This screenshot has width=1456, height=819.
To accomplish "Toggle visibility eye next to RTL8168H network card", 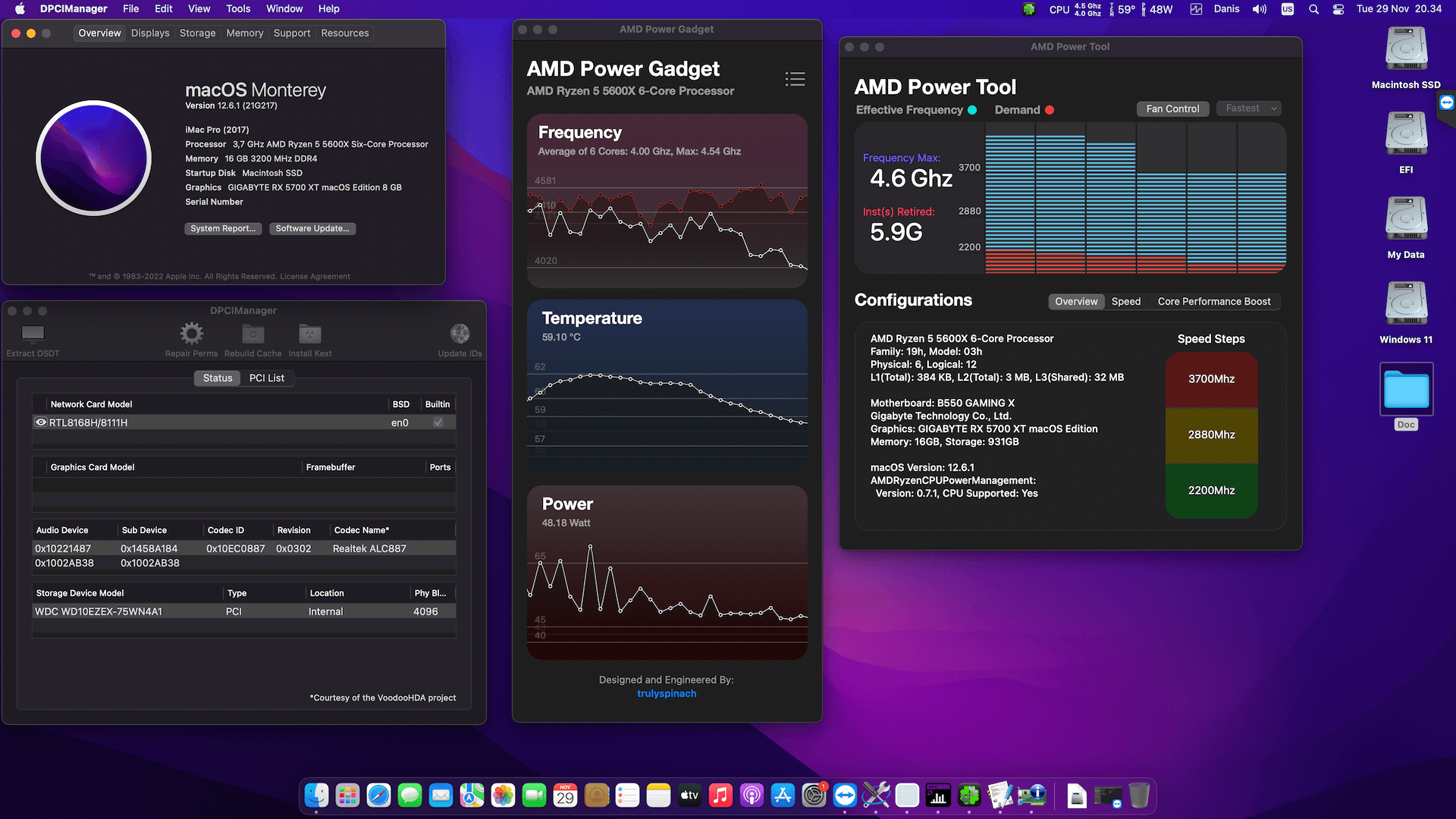I will tap(41, 422).
